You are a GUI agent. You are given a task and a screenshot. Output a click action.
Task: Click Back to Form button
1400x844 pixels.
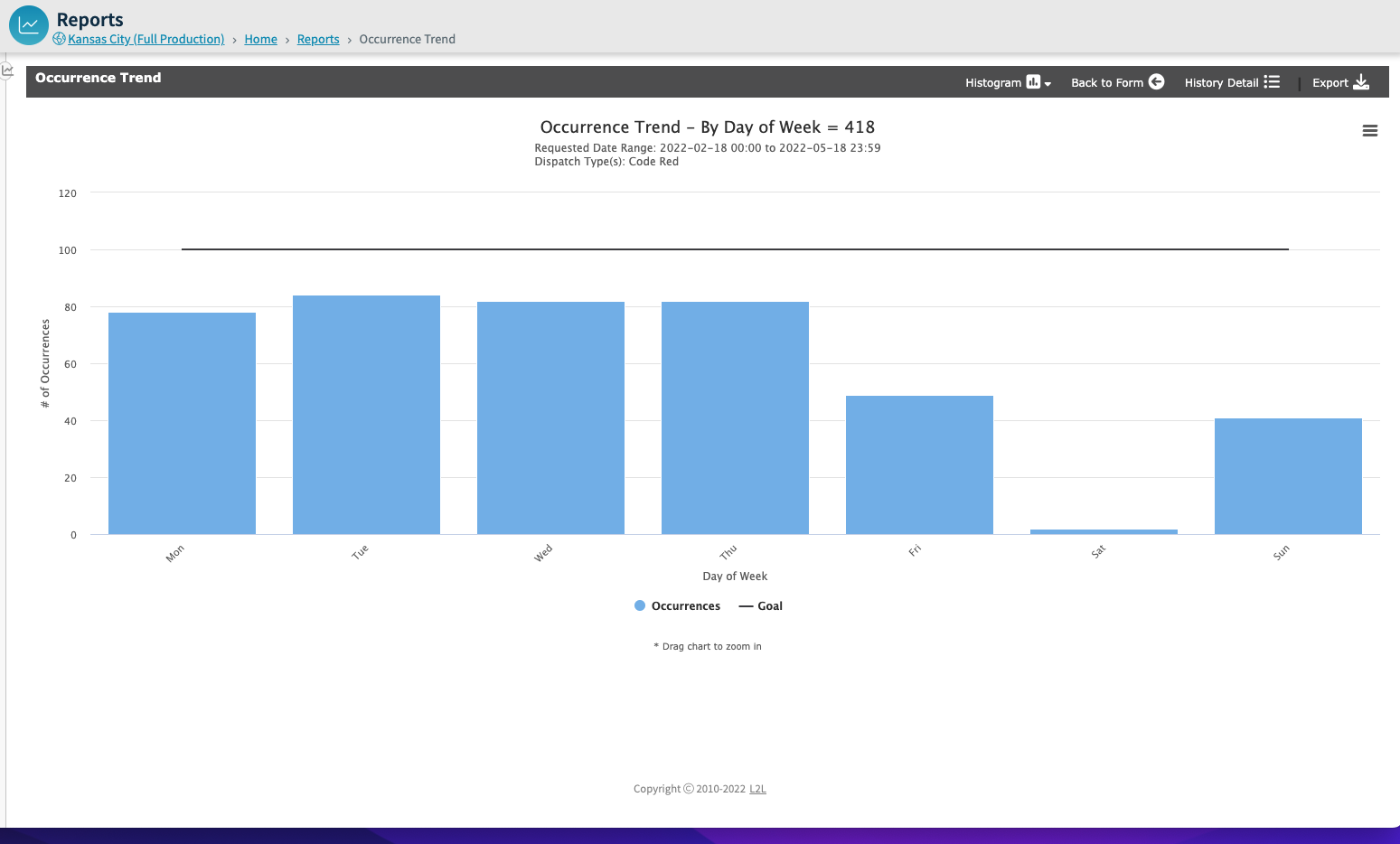tap(1117, 82)
